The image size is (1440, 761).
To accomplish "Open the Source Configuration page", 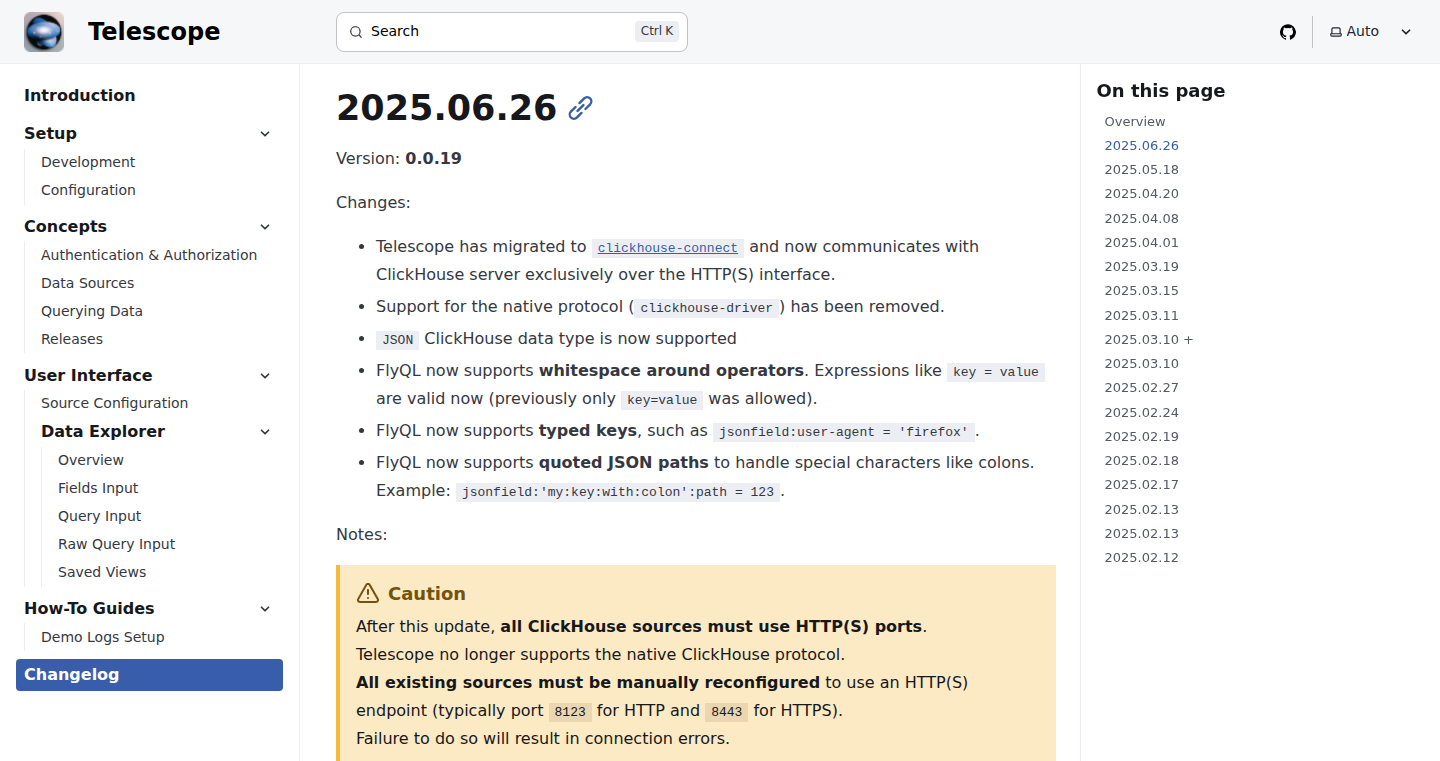I will click(x=114, y=403).
